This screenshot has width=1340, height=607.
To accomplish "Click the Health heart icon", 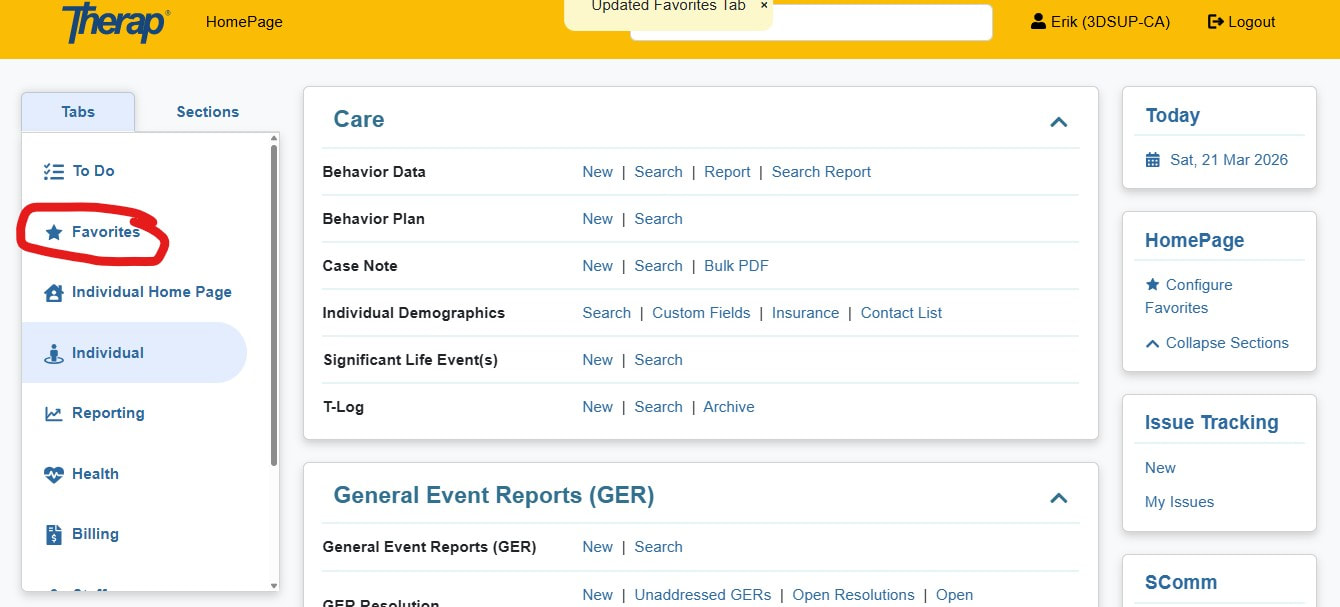I will pyautogui.click(x=54, y=475).
